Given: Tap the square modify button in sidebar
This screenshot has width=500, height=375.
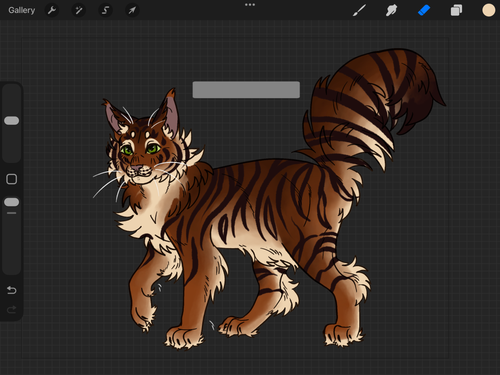Looking at the screenshot, I should tap(12, 179).
